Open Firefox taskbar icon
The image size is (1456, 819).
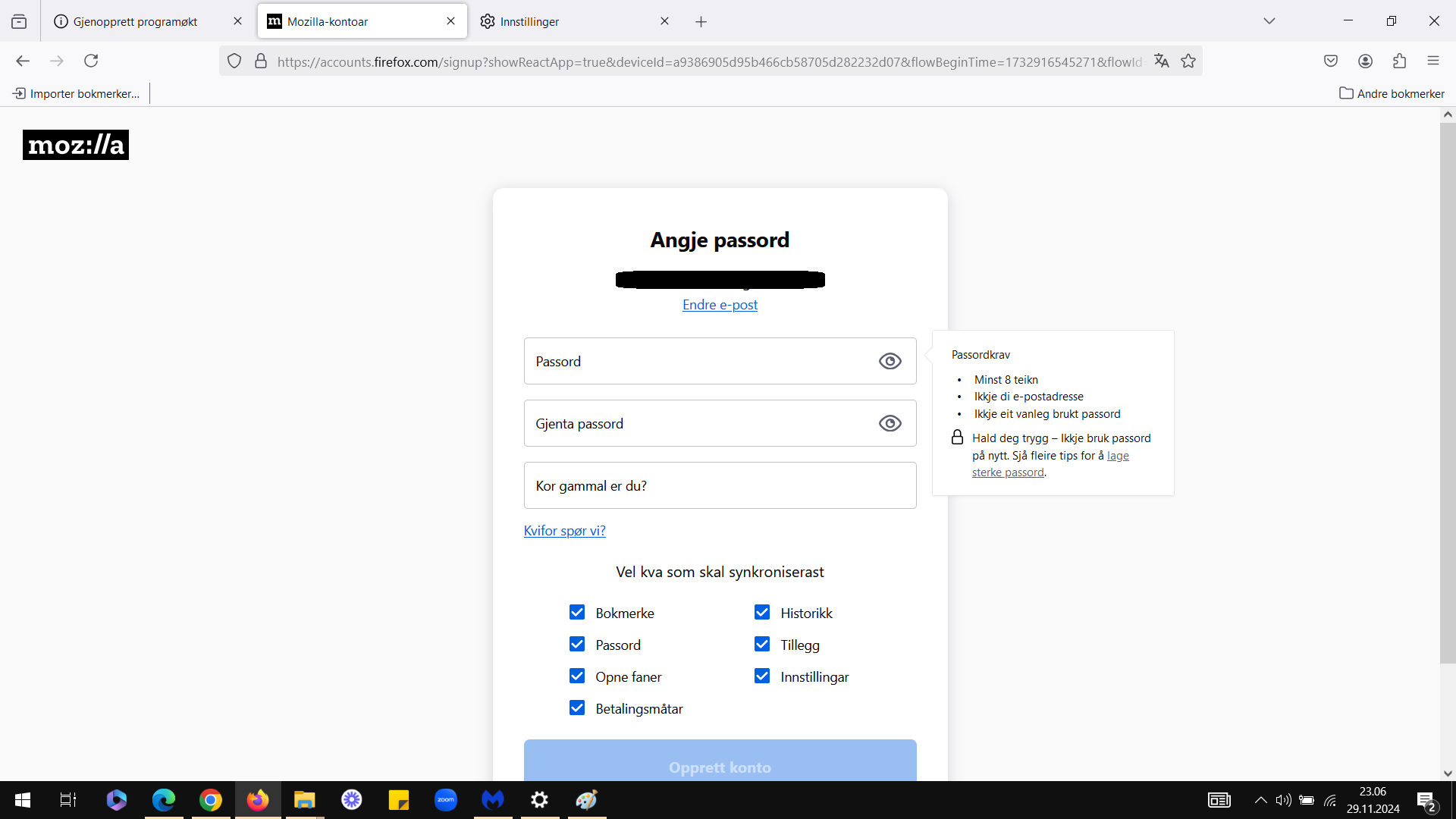click(x=258, y=800)
